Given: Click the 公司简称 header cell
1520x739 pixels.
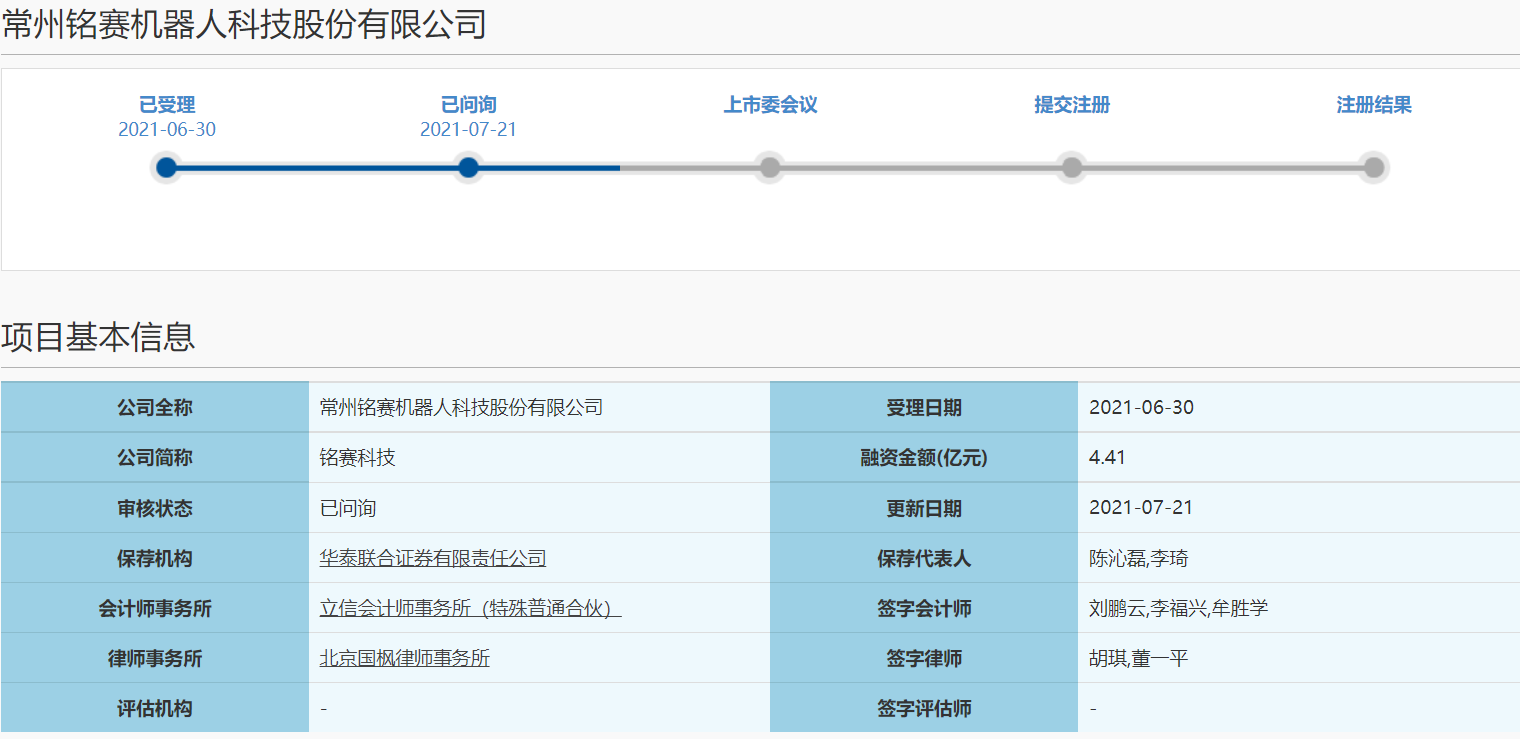Looking at the screenshot, I should [x=155, y=458].
